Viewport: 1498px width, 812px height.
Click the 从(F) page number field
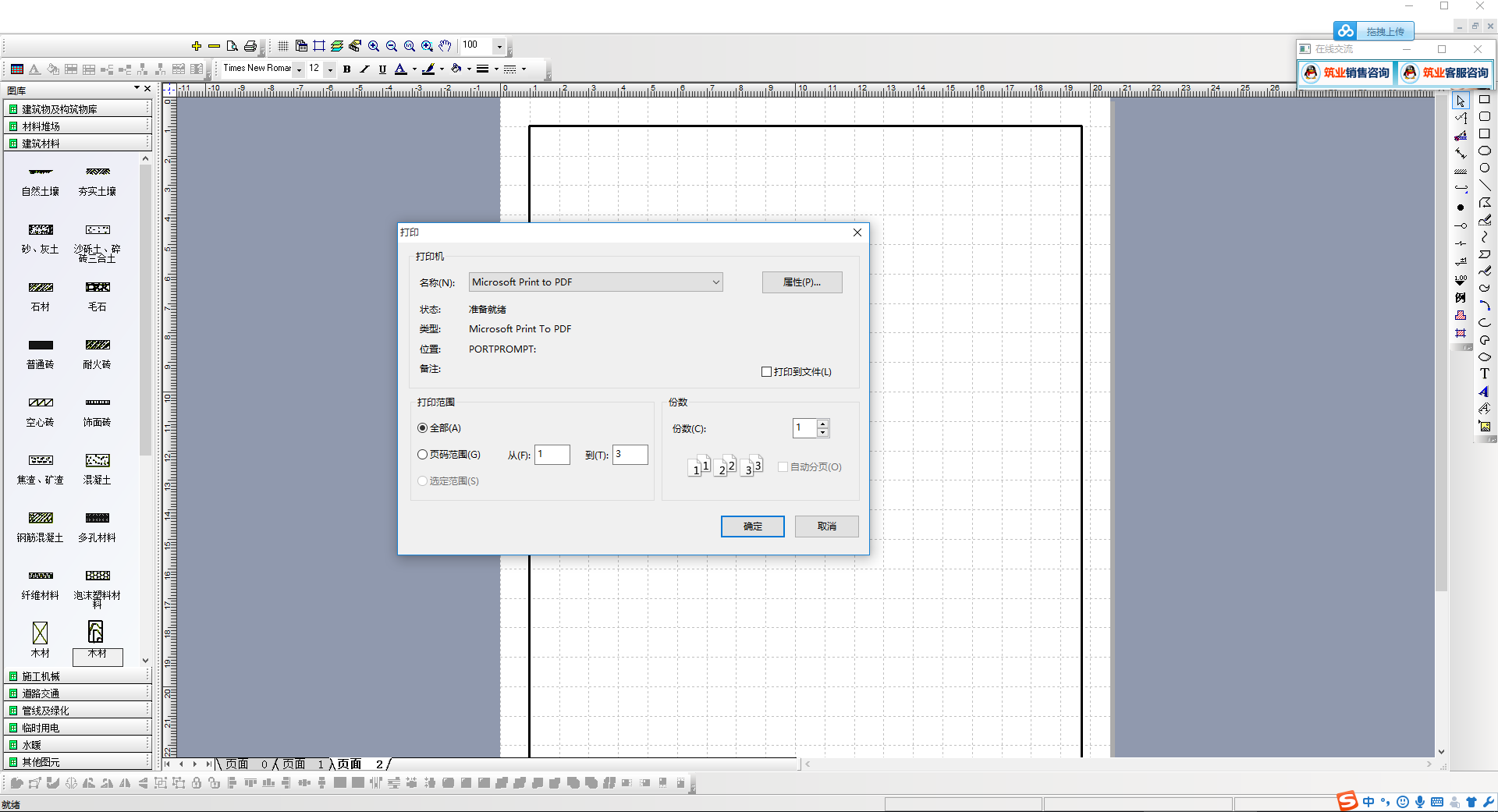click(552, 455)
